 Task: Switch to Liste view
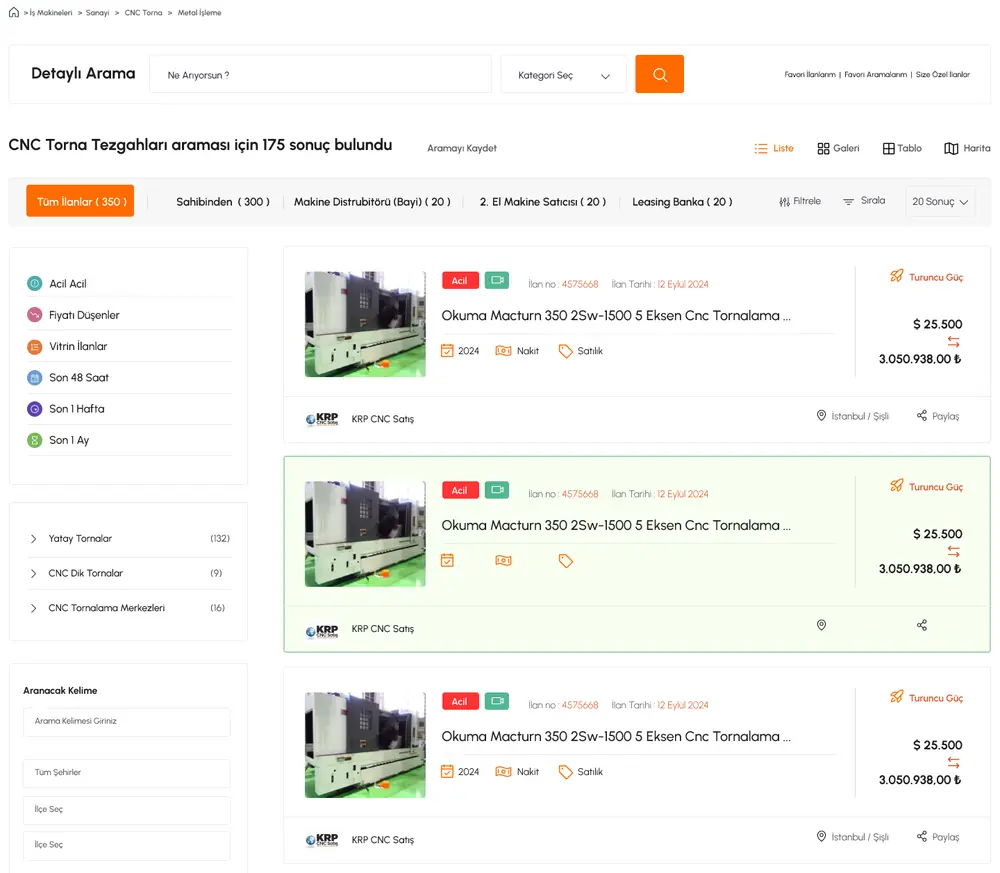pyautogui.click(x=774, y=148)
